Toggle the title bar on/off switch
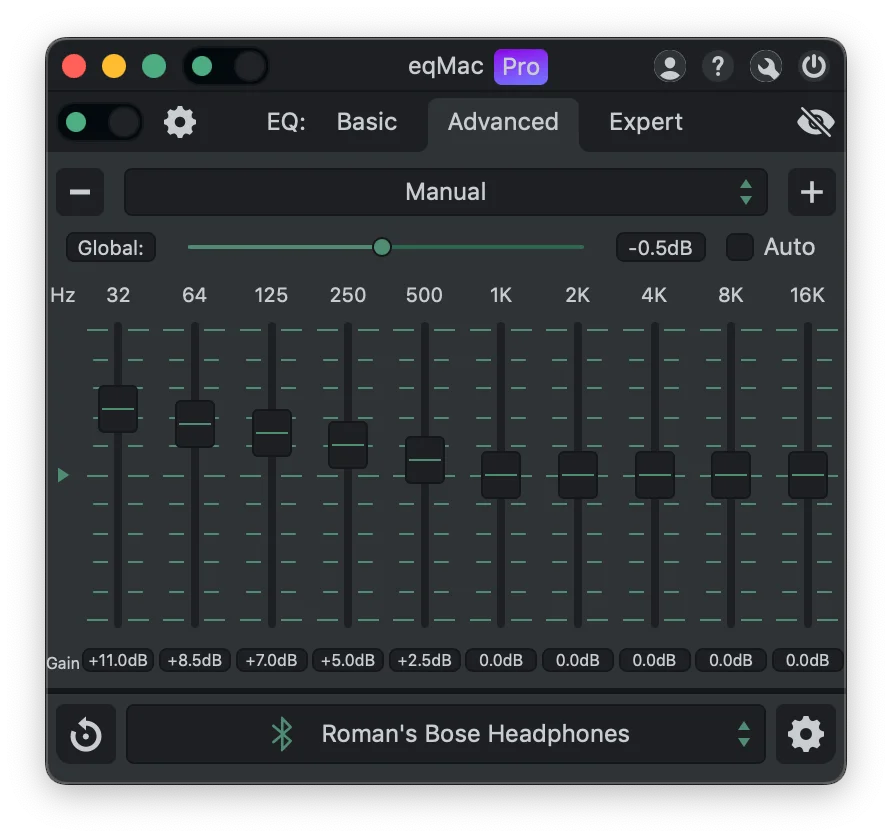 point(226,67)
